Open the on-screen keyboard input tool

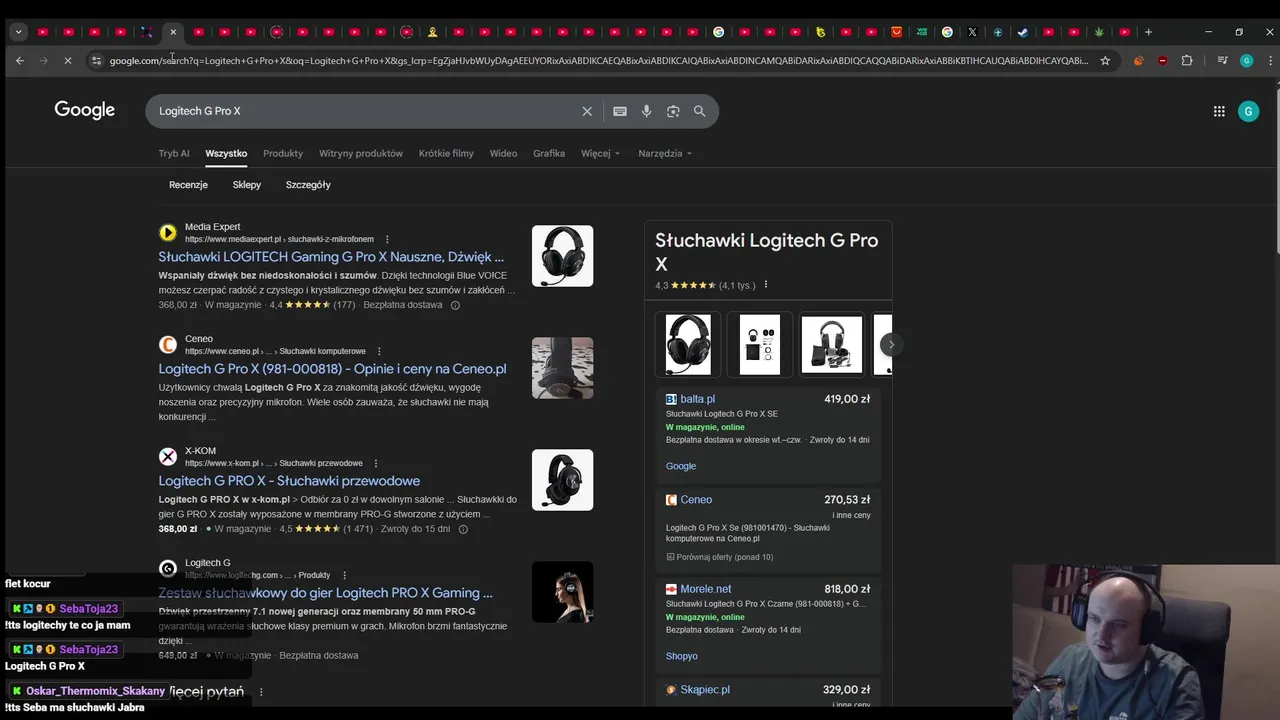[x=620, y=111]
